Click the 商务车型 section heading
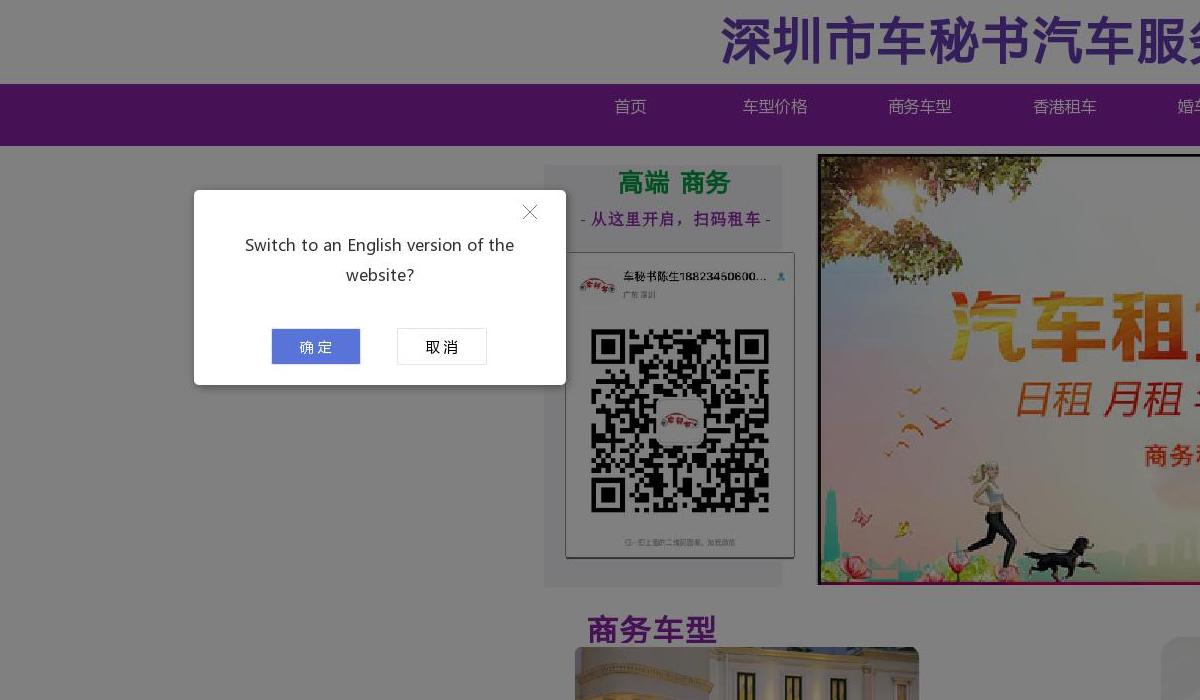This screenshot has height=700, width=1200. pos(652,630)
